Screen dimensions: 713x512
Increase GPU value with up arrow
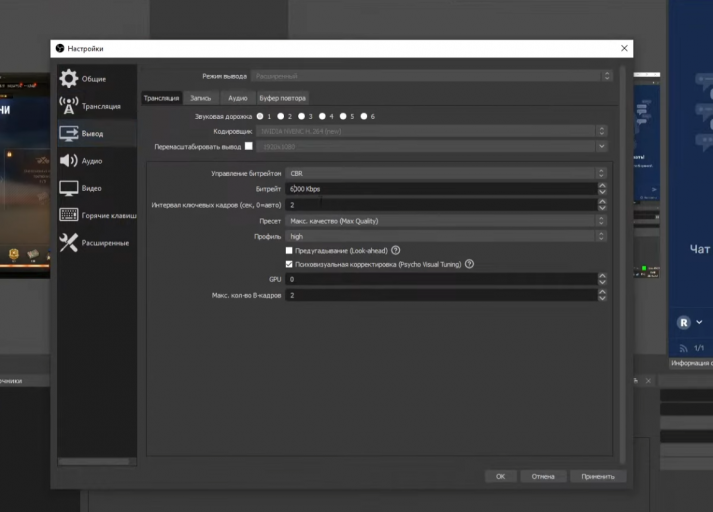click(602, 276)
